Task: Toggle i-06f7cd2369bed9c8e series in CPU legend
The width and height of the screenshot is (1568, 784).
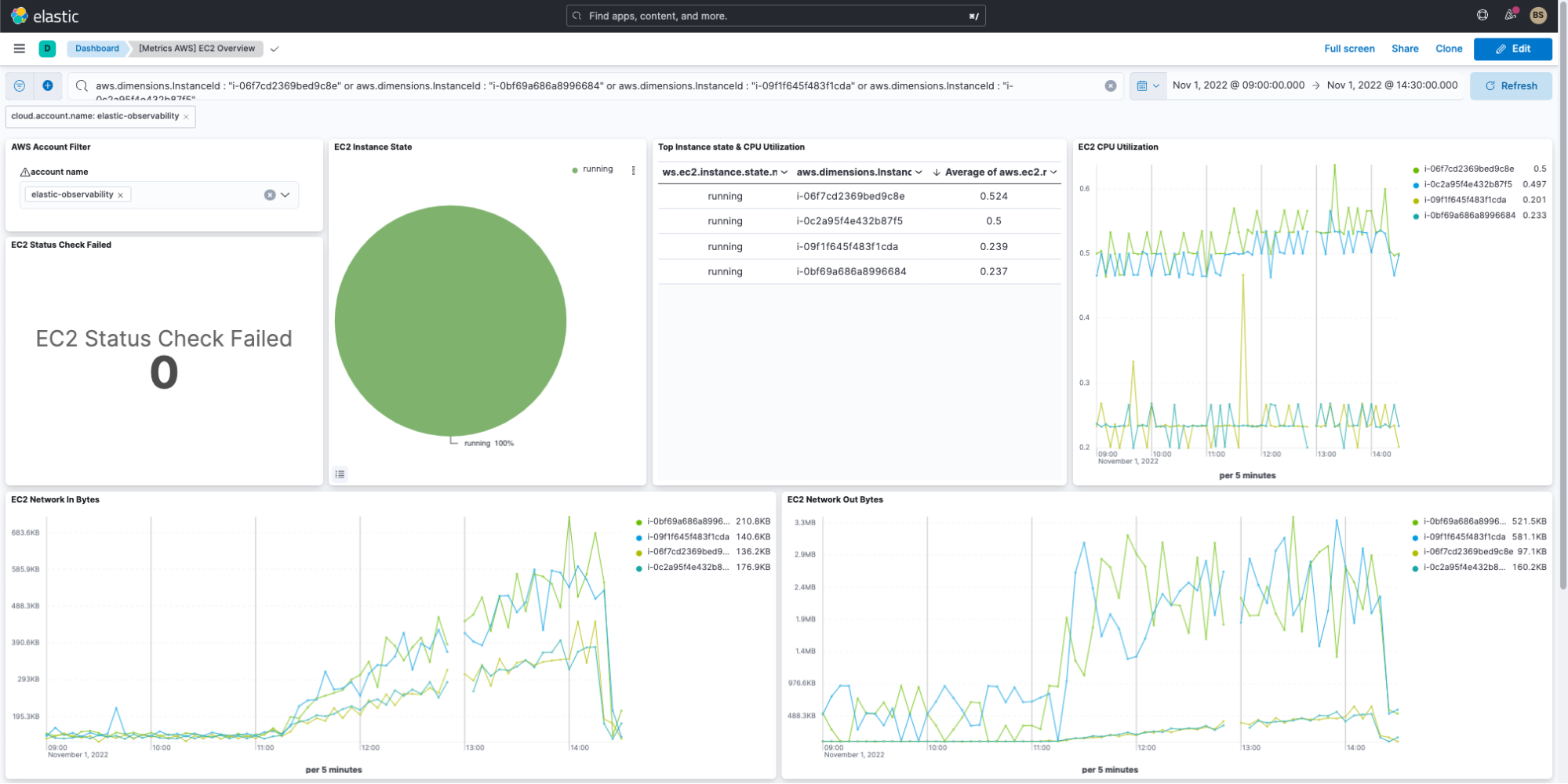Action: point(1468,169)
